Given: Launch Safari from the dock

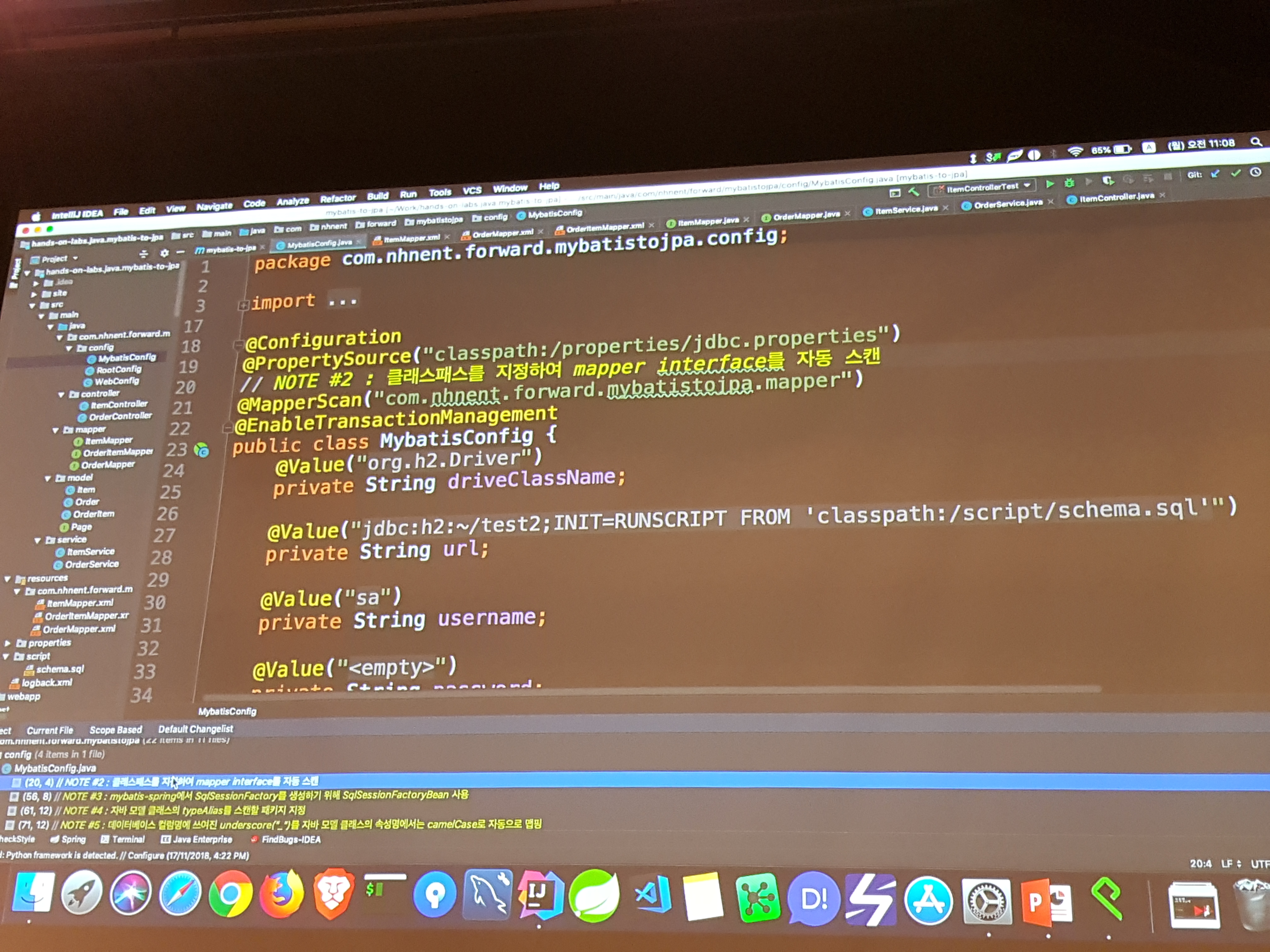Looking at the screenshot, I should pyautogui.click(x=180, y=893).
